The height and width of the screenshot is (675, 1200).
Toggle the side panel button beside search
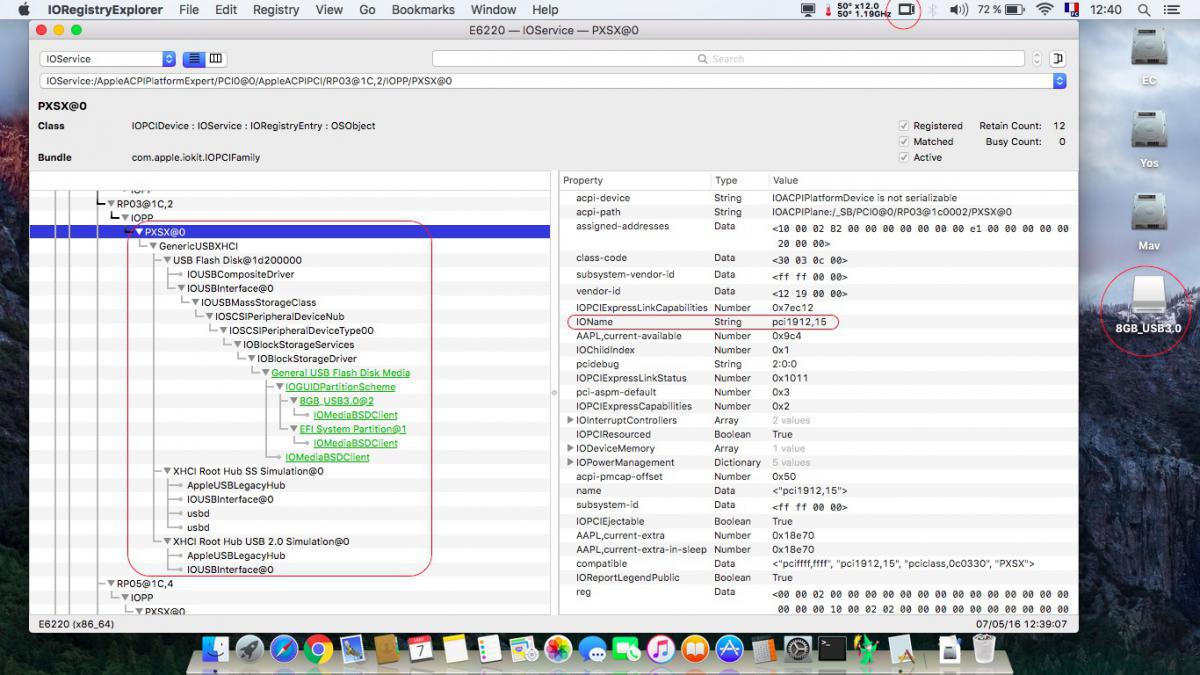coord(1058,59)
